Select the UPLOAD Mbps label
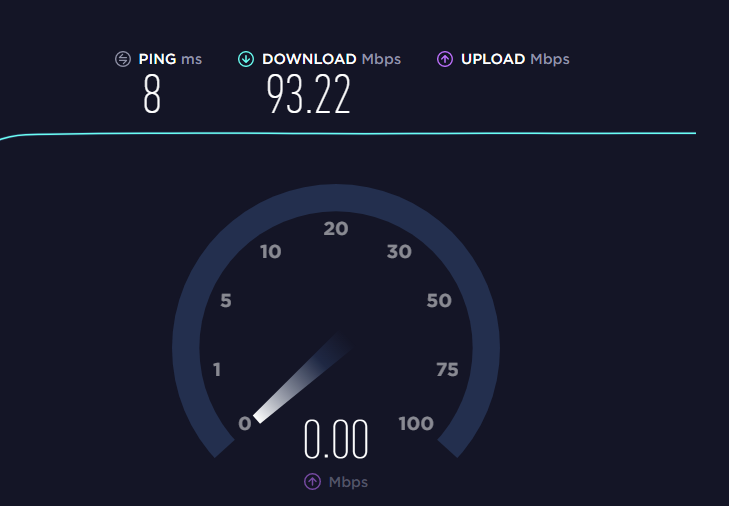 515,59
